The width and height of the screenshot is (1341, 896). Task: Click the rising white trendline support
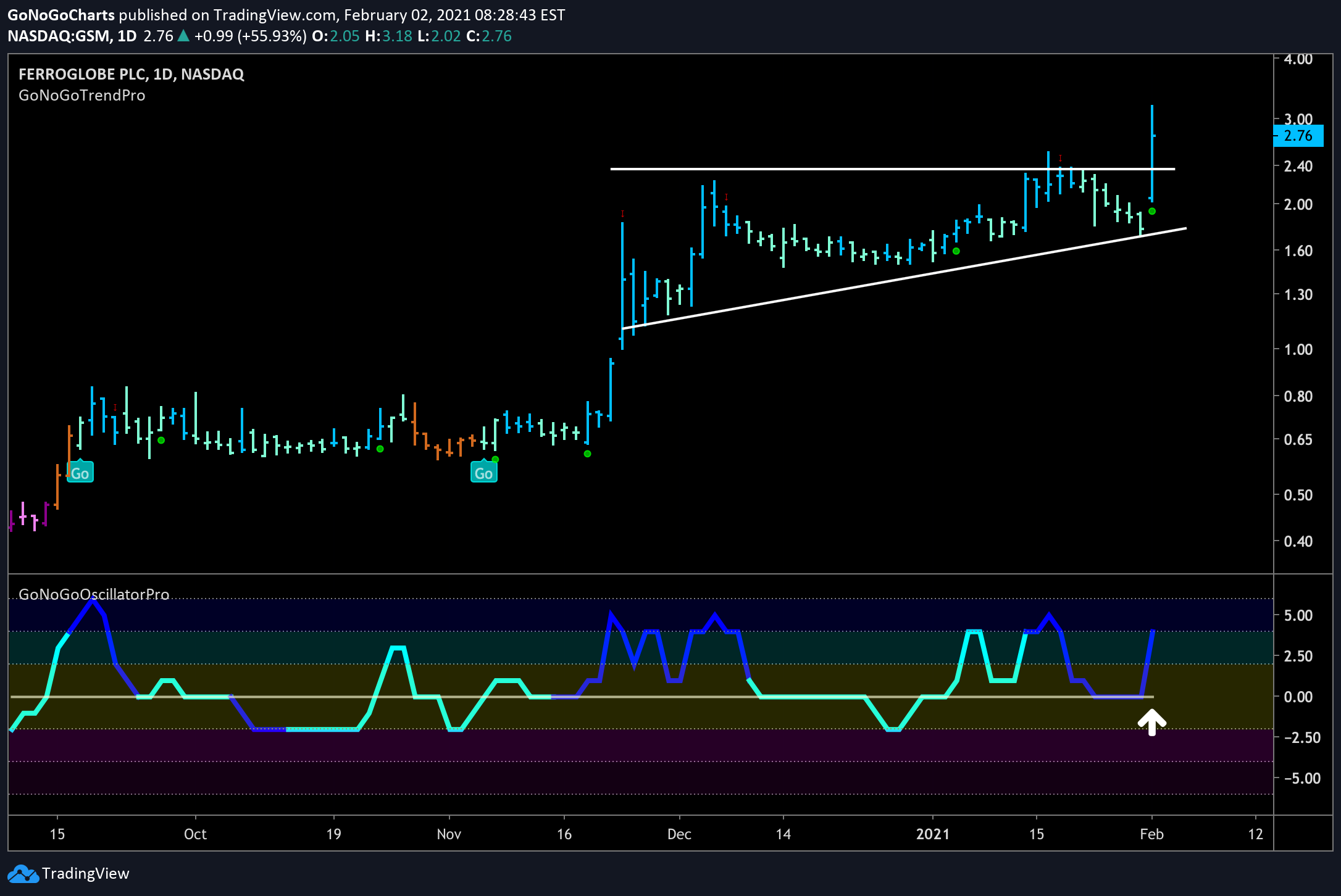click(x=904, y=278)
